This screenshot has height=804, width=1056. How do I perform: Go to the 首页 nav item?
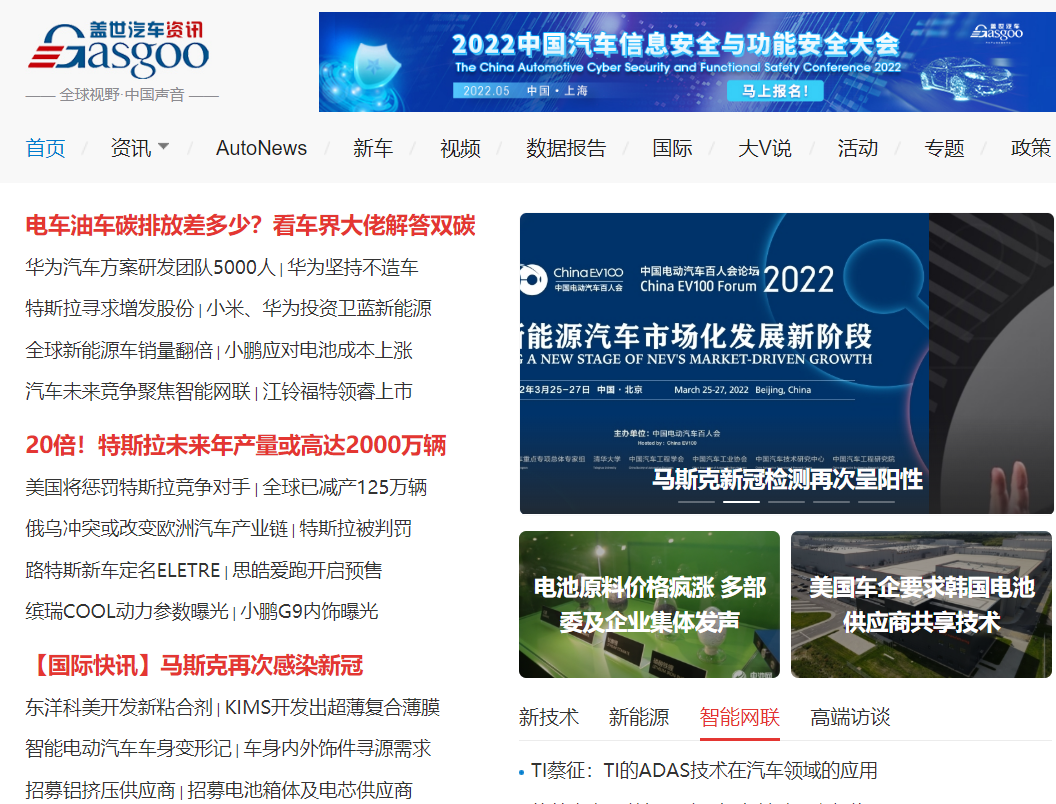click(x=45, y=148)
